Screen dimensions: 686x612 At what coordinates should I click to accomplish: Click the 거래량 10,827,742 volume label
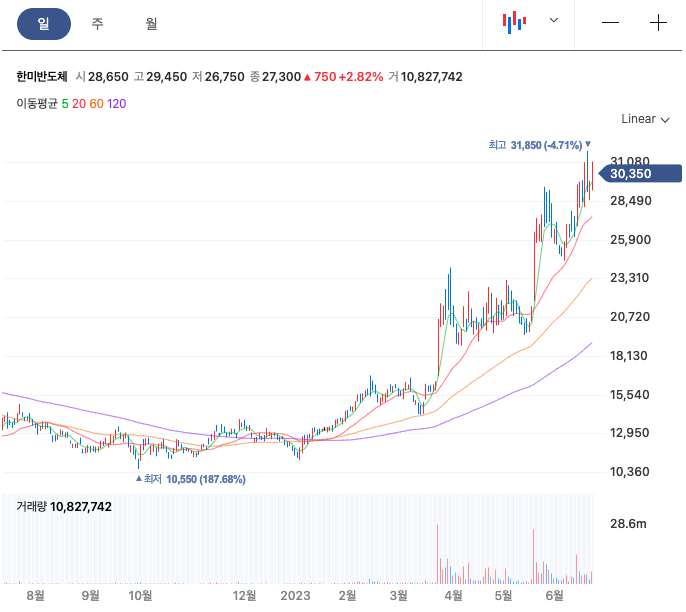64,507
